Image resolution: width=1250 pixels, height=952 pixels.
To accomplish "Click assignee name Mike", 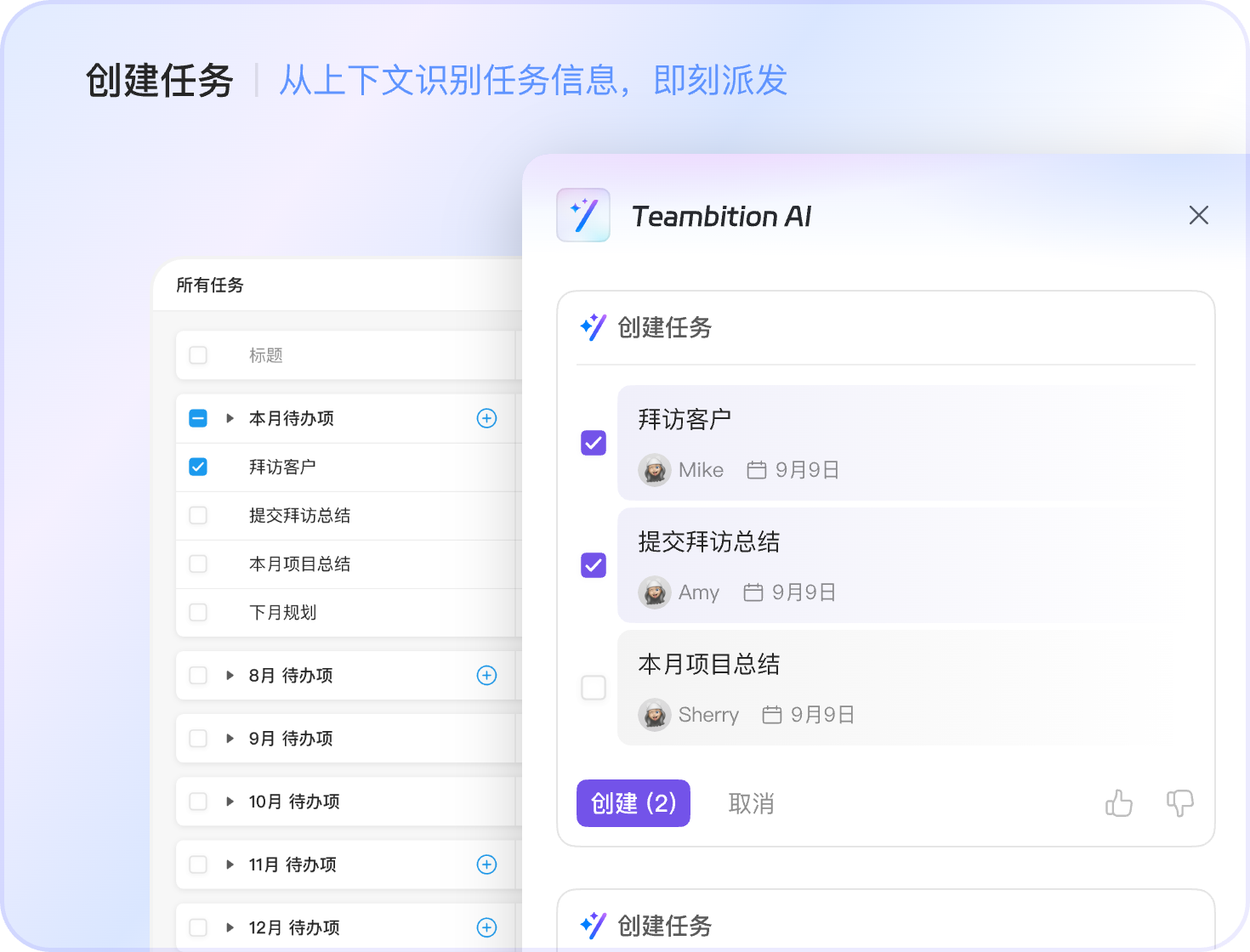I will pyautogui.click(x=701, y=470).
